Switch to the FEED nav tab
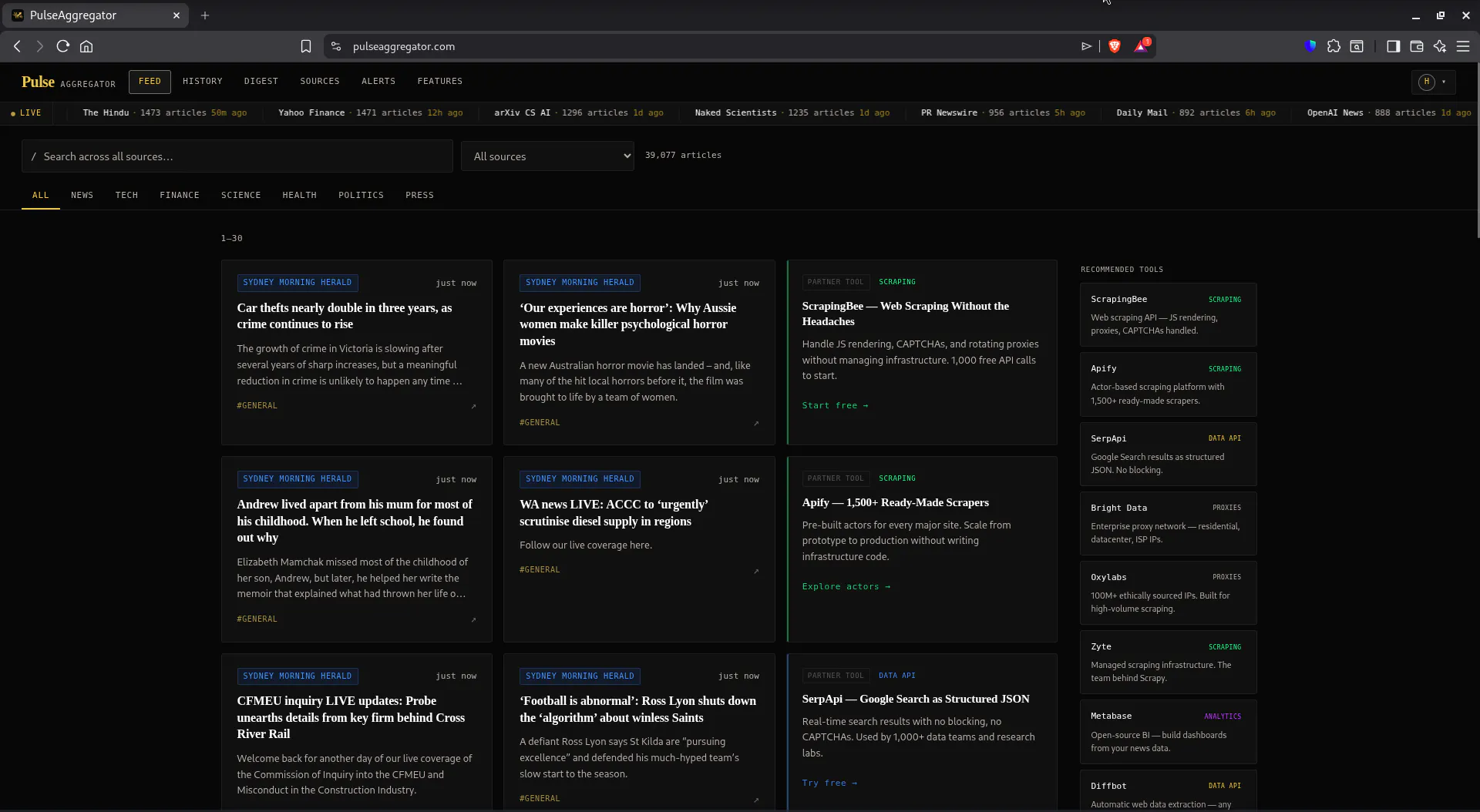Screen dimensions: 1480x812 click(x=150, y=81)
